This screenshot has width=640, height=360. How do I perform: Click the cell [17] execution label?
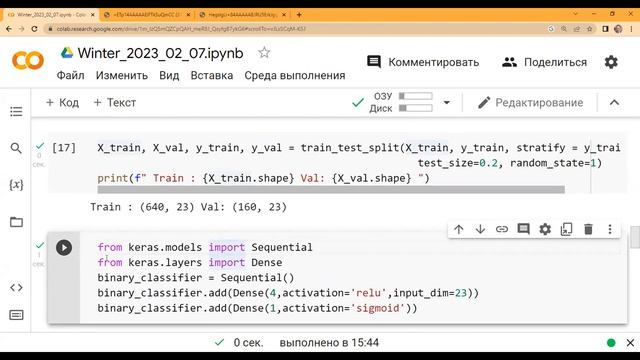tap(64, 147)
